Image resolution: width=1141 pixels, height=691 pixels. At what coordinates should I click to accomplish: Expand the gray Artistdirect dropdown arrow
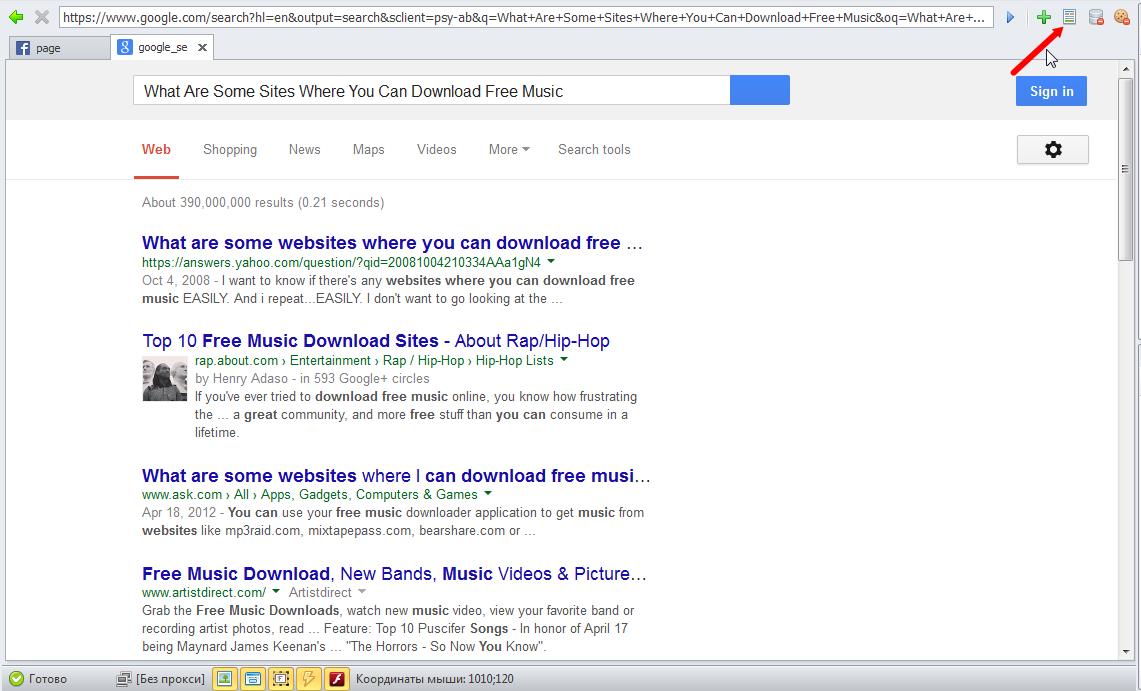pos(362,591)
